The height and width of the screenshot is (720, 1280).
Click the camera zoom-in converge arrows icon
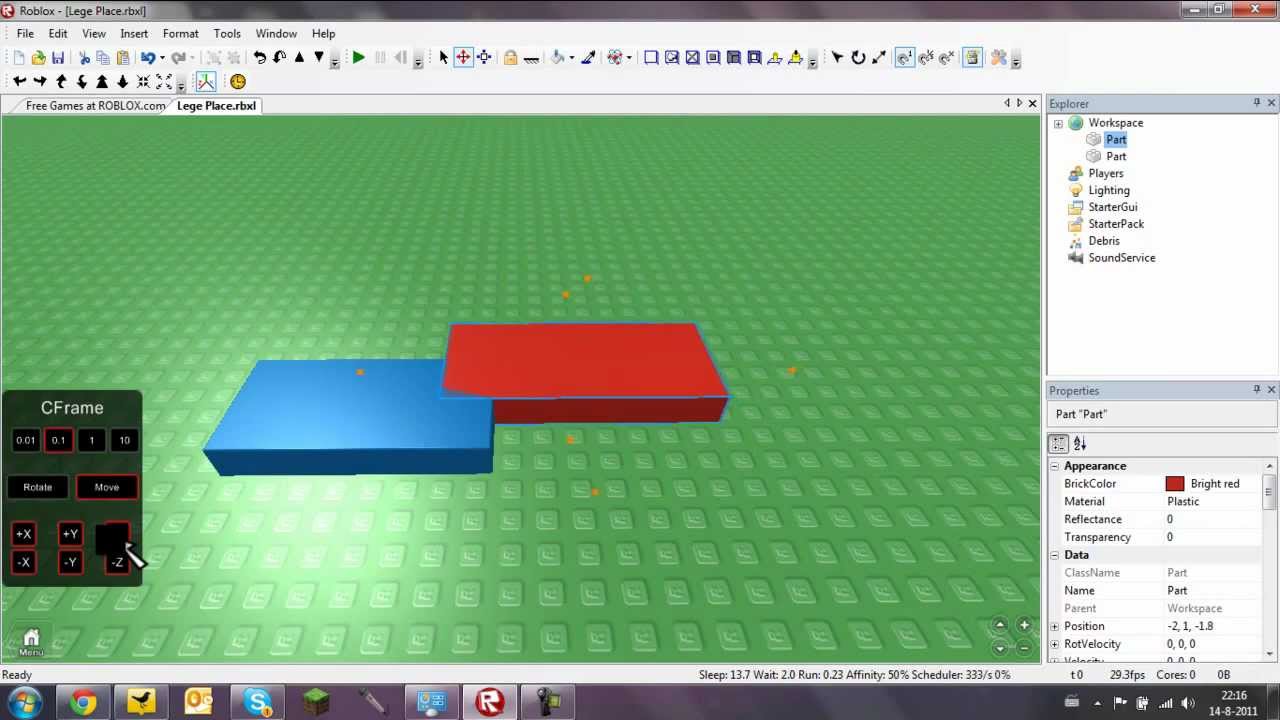coord(143,82)
